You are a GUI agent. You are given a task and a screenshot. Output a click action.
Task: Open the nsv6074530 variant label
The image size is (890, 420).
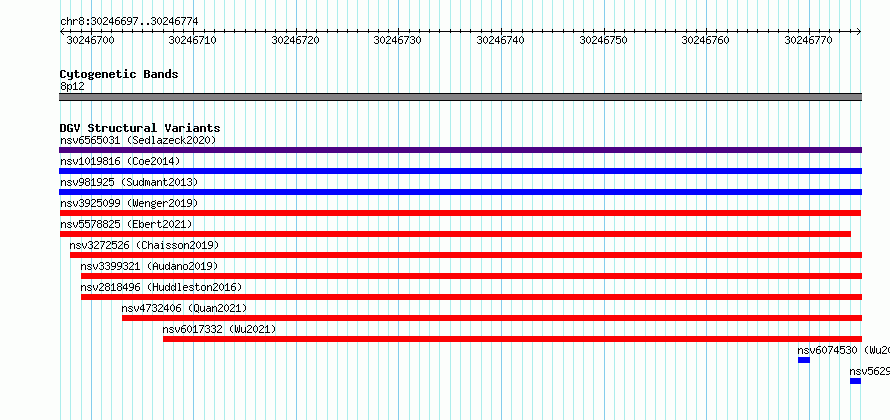[x=843, y=350]
